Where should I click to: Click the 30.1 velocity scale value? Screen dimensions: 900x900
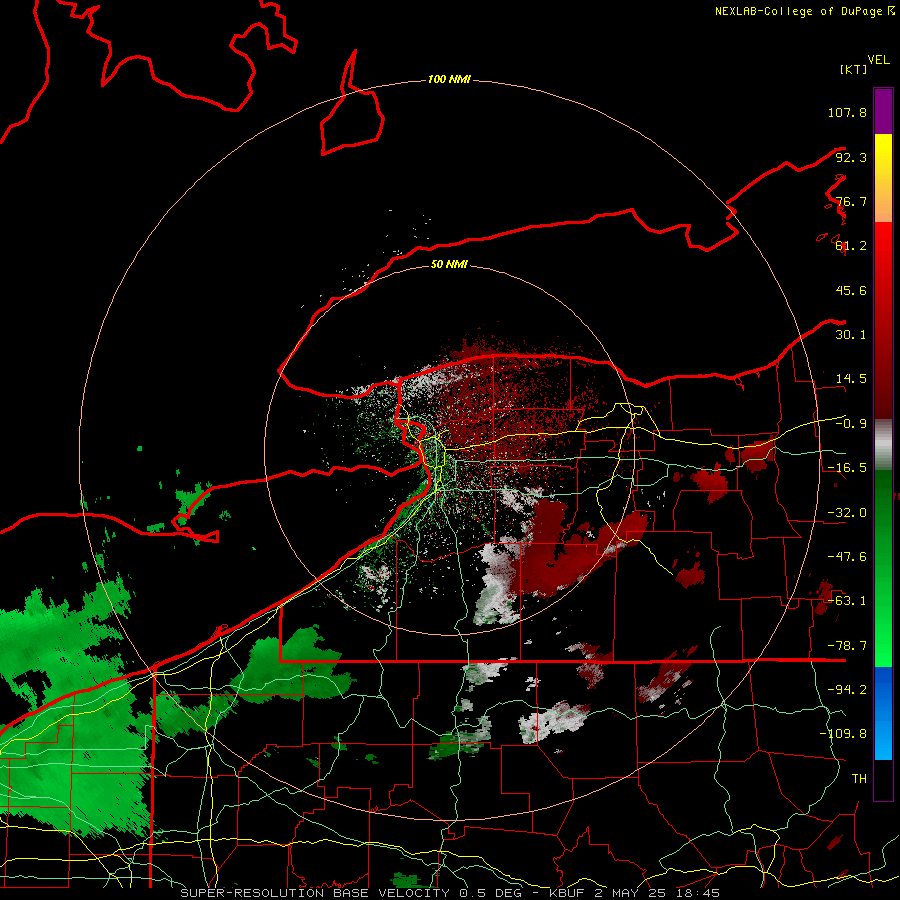(851, 335)
